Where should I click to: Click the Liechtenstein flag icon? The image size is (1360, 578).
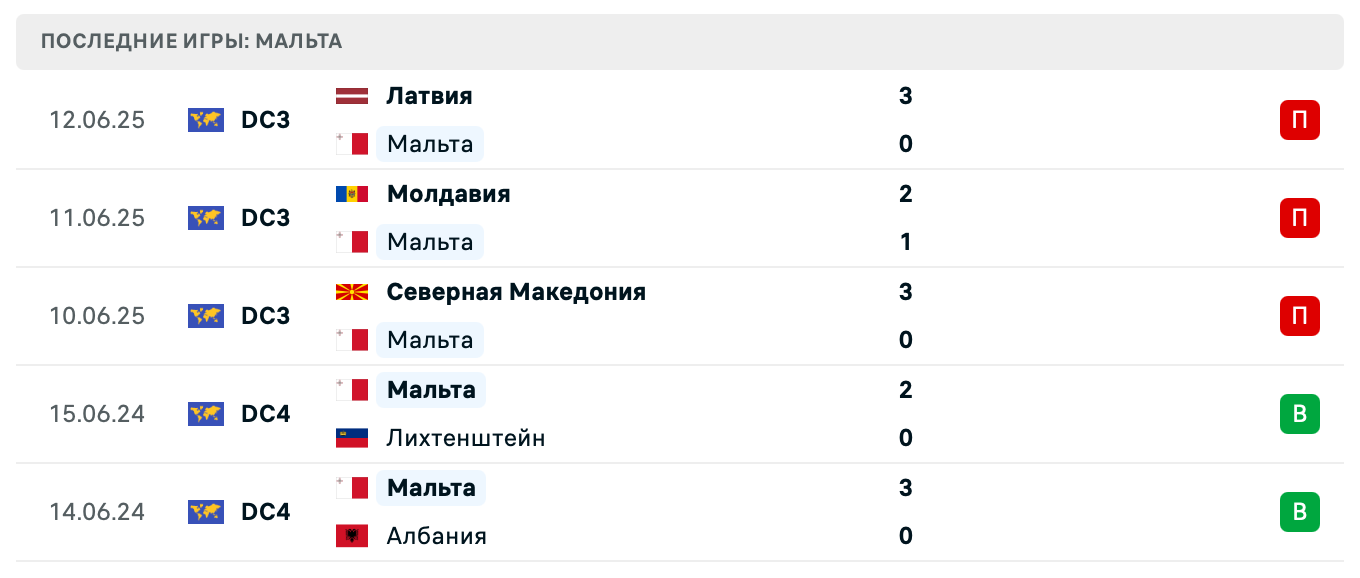[x=352, y=438]
